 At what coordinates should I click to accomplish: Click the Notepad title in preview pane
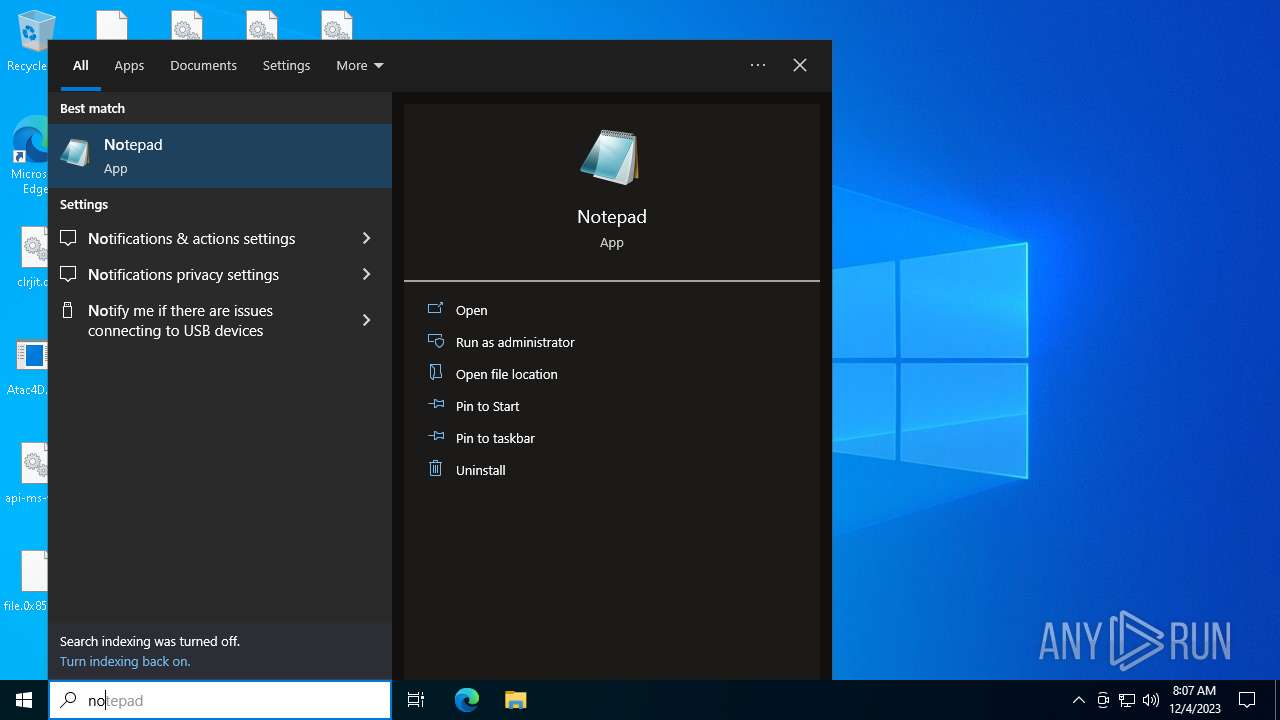611,217
